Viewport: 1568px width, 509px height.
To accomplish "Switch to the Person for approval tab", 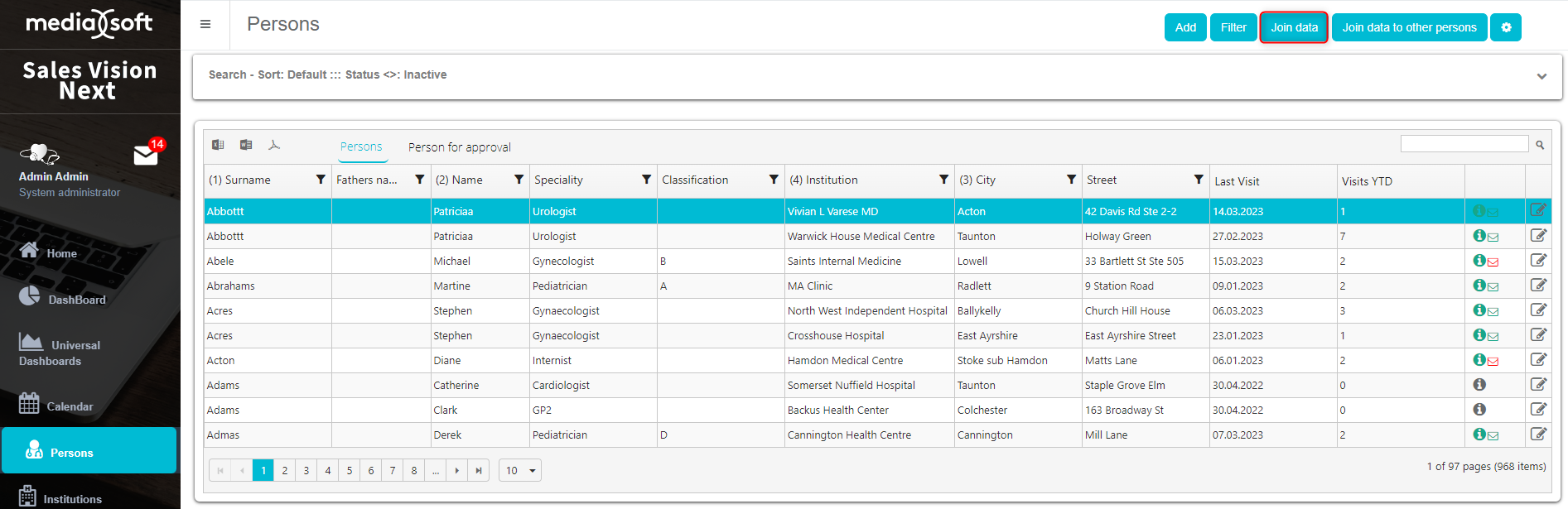I will 459,147.
